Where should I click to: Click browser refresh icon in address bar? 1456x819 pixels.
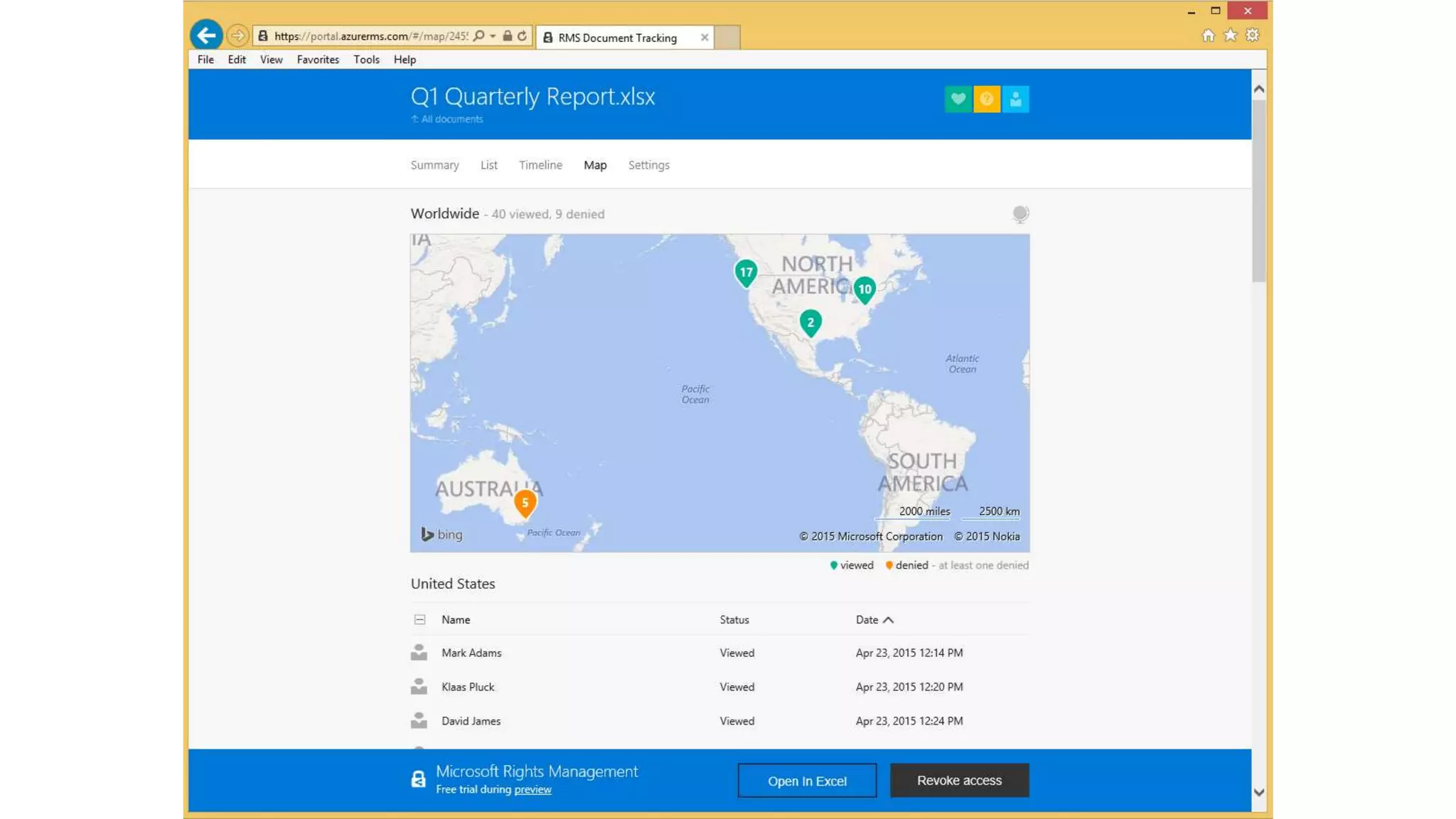(523, 36)
